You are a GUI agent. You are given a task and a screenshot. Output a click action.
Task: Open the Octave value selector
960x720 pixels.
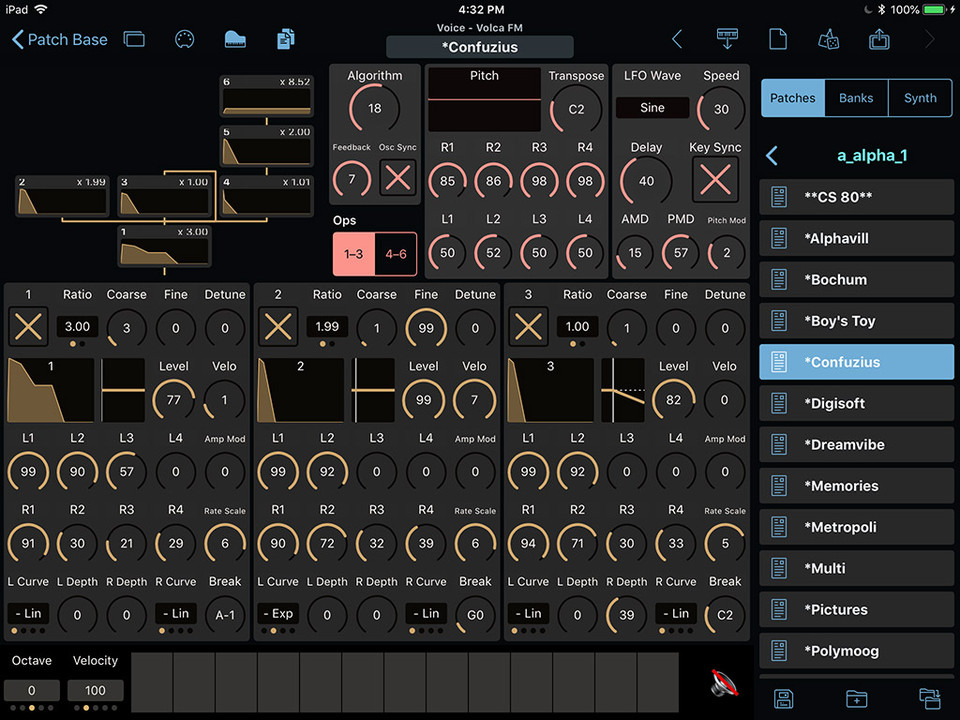coord(32,691)
